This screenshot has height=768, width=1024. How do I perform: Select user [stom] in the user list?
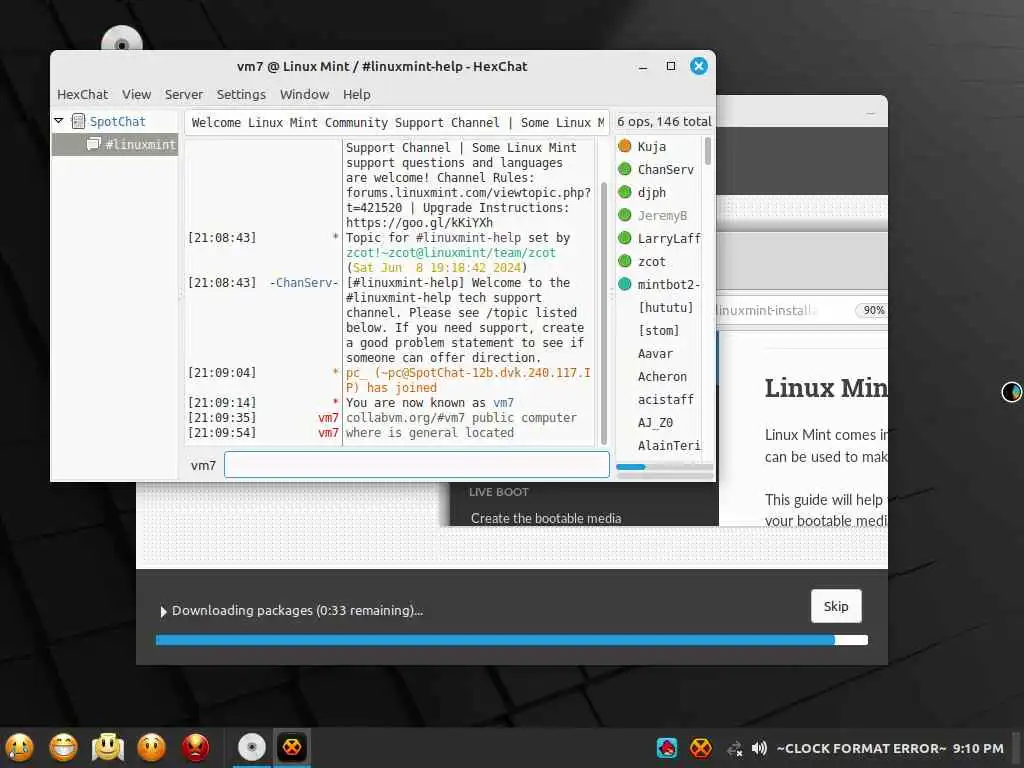point(658,330)
